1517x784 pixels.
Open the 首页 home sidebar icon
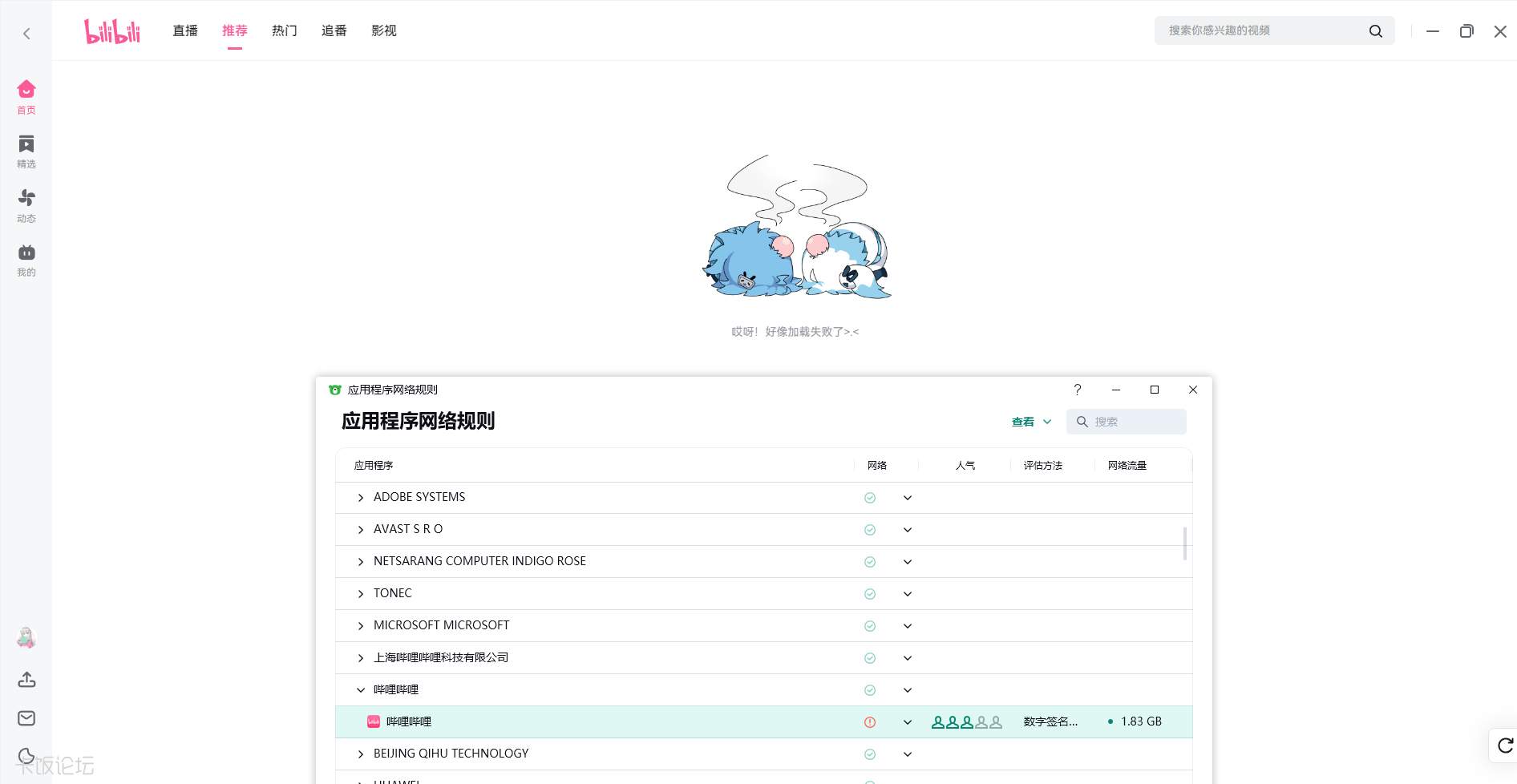[x=26, y=97]
